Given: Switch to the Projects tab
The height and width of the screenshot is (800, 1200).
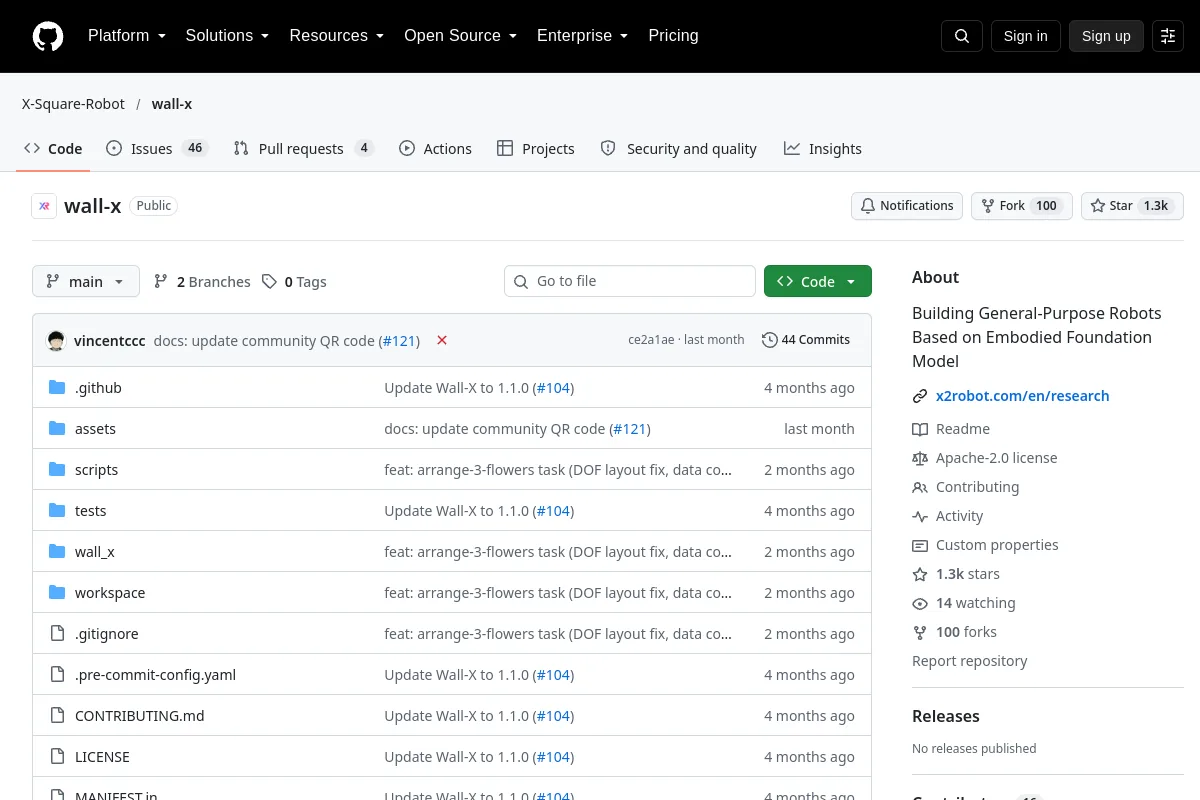Looking at the screenshot, I should [x=536, y=148].
